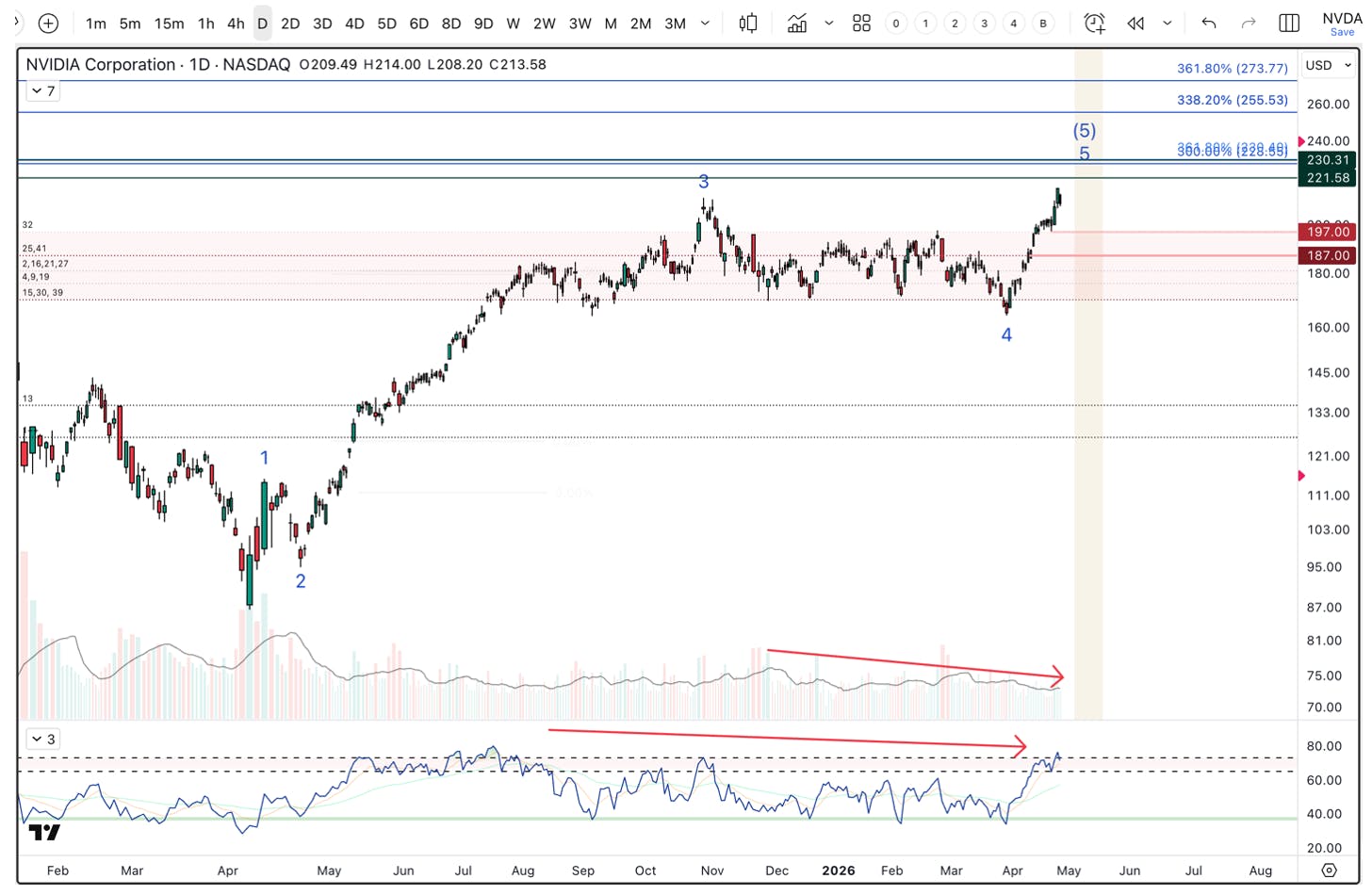Choose the 4D timeframe
This screenshot has height=895, width=1372.
pyautogui.click(x=354, y=24)
